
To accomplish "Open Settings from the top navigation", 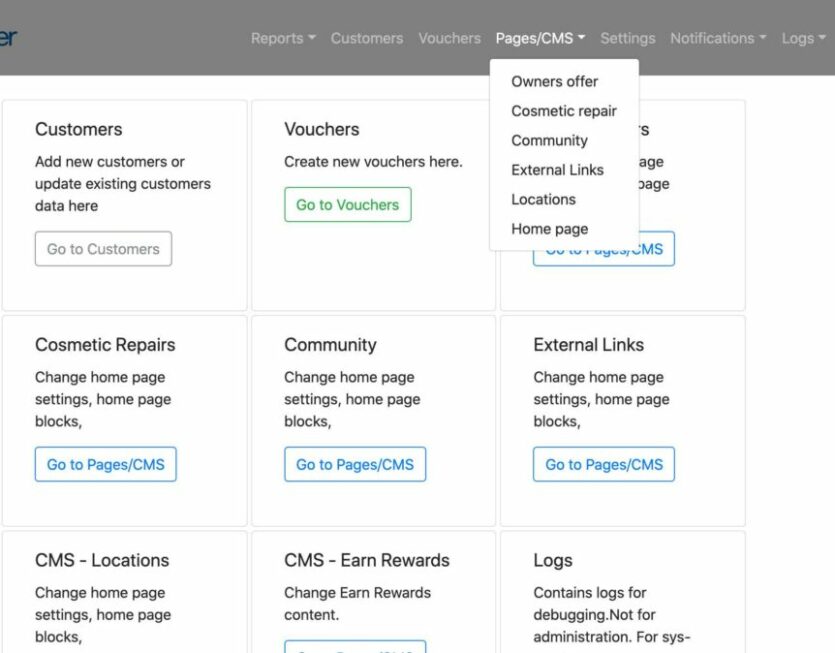I will 627,38.
